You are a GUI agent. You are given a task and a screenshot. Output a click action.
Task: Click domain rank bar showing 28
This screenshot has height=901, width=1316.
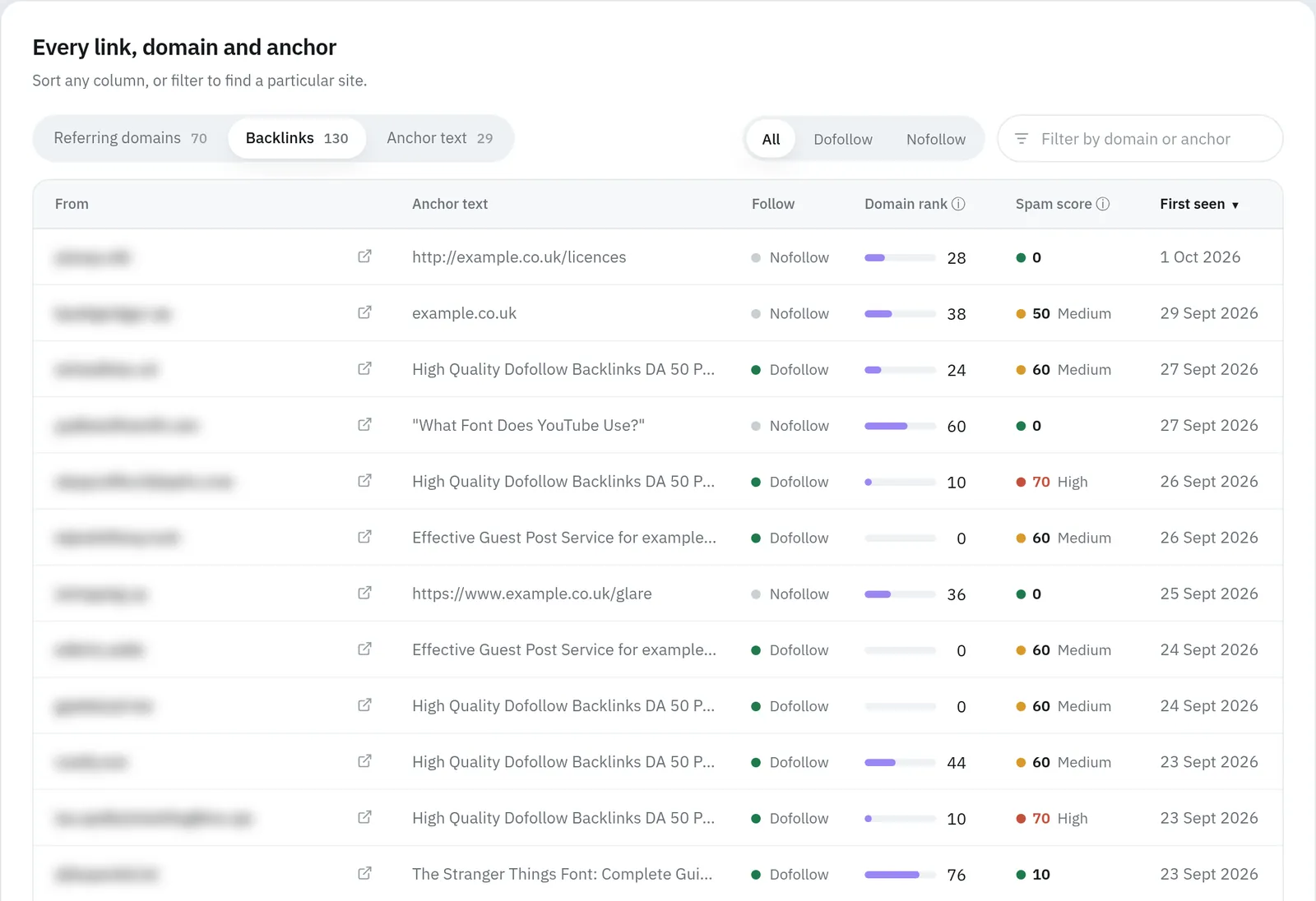click(900, 257)
